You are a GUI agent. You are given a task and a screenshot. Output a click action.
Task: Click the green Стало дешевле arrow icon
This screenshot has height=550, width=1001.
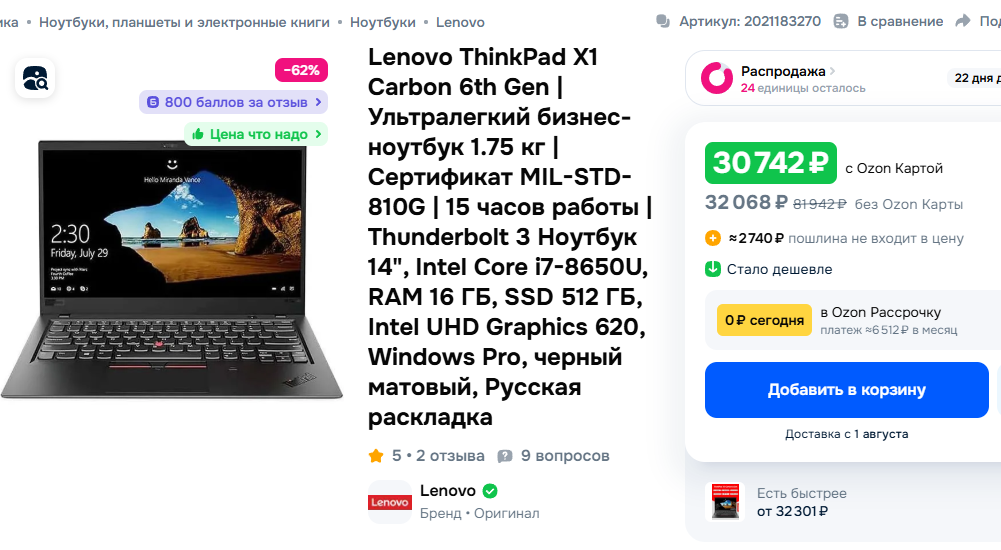[712, 269]
